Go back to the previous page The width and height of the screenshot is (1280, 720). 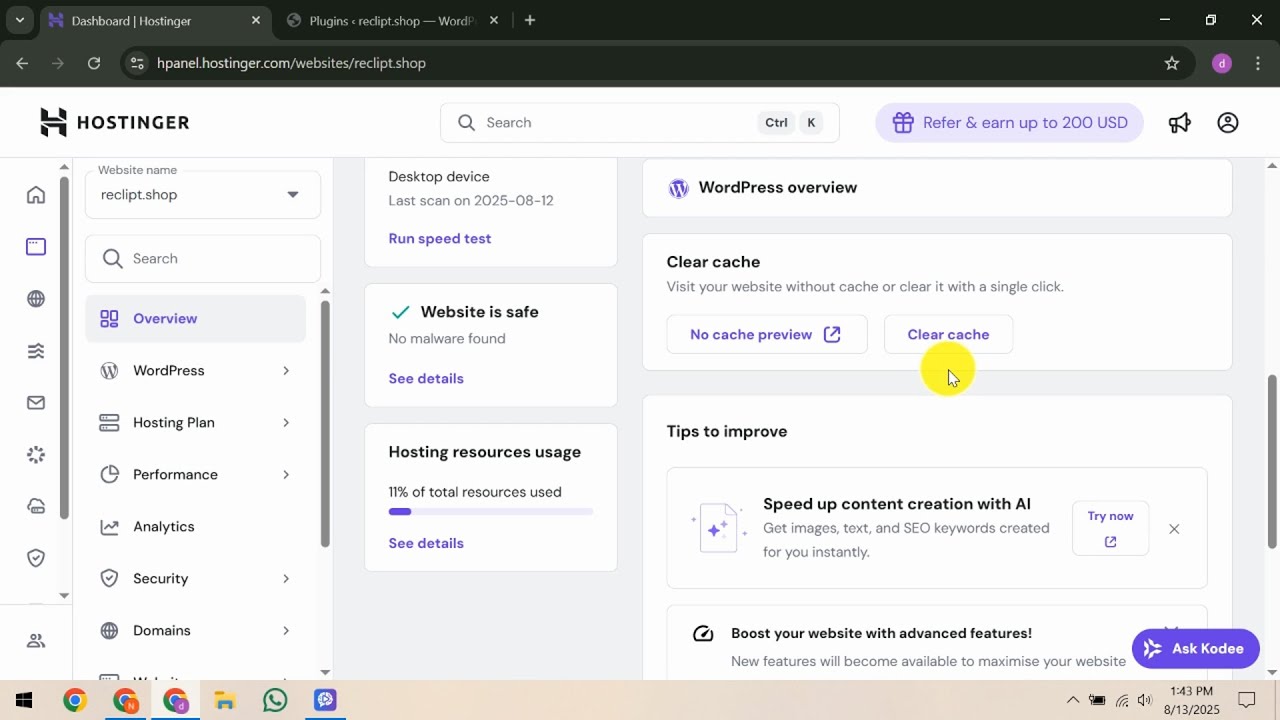pos(22,63)
